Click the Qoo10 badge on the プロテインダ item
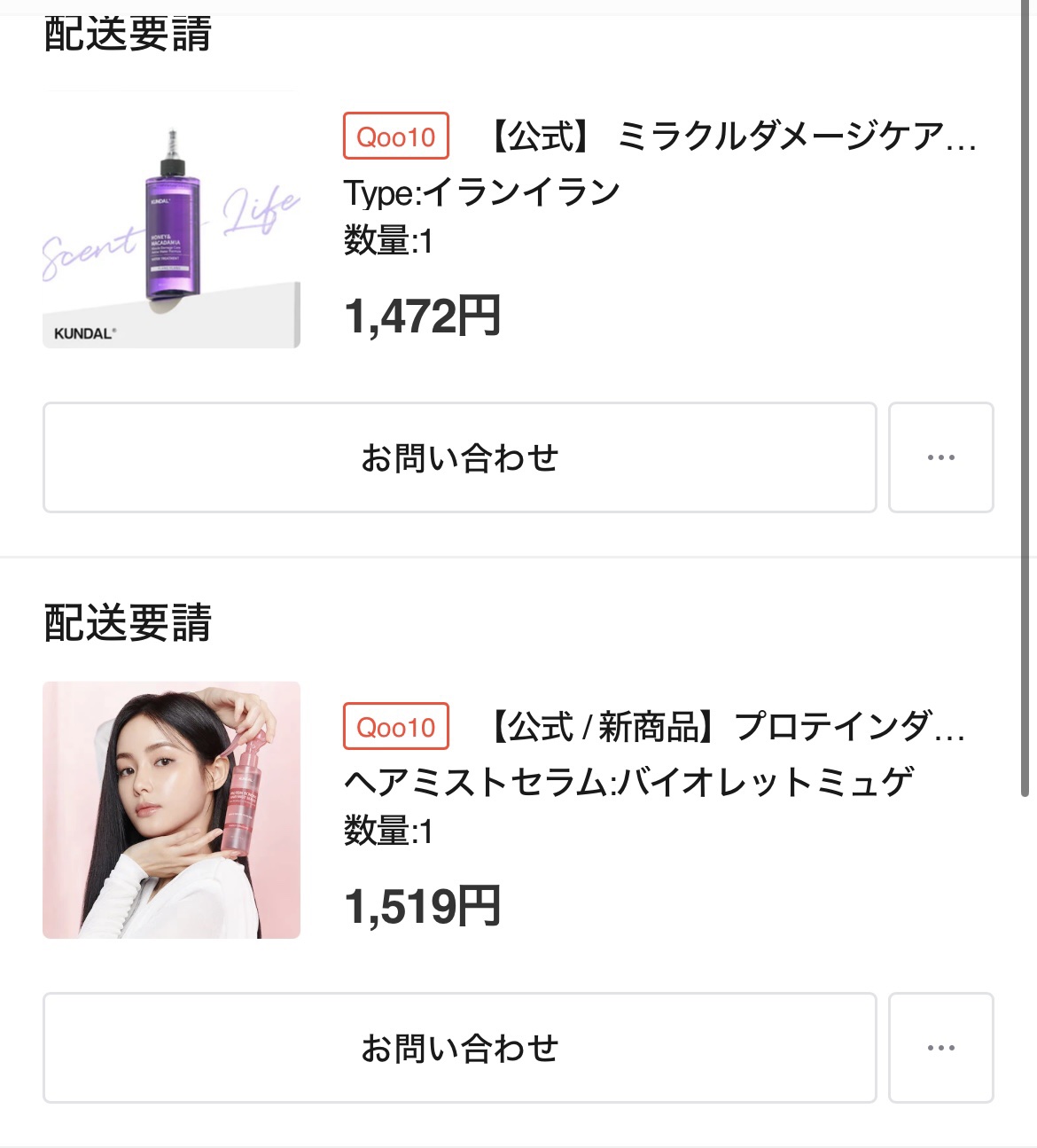The height and width of the screenshot is (1148, 1037). tap(396, 727)
